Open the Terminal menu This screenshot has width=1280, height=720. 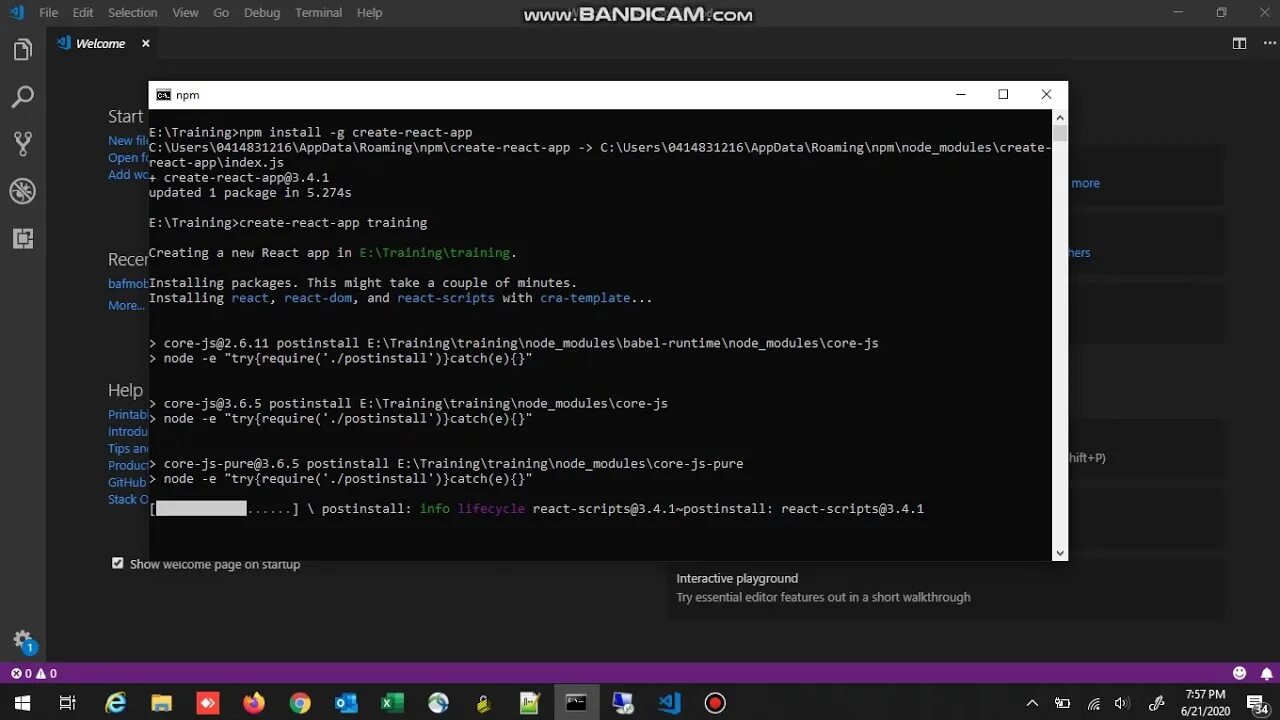pyautogui.click(x=318, y=12)
